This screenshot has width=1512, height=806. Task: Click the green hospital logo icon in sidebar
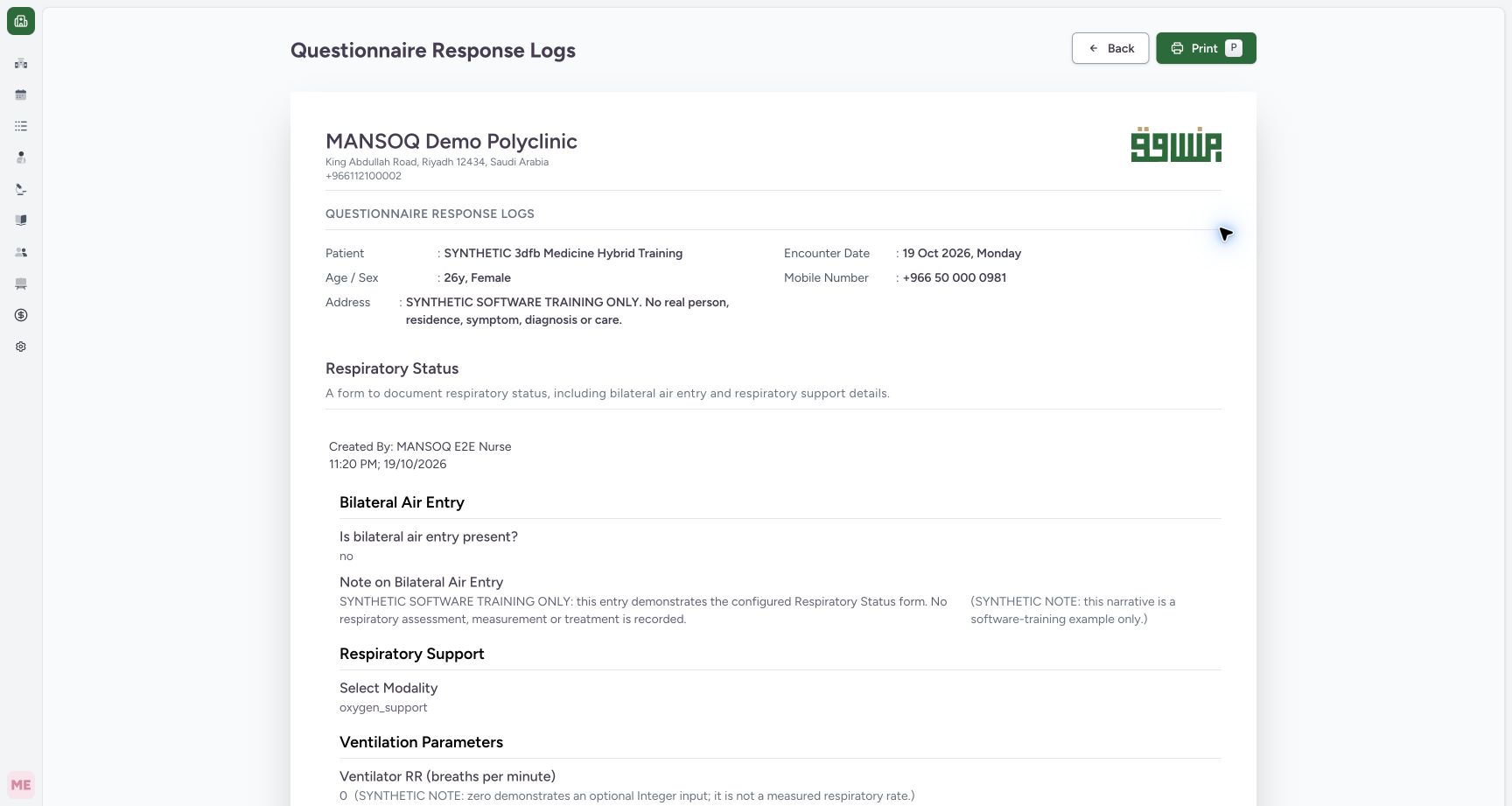point(21,21)
